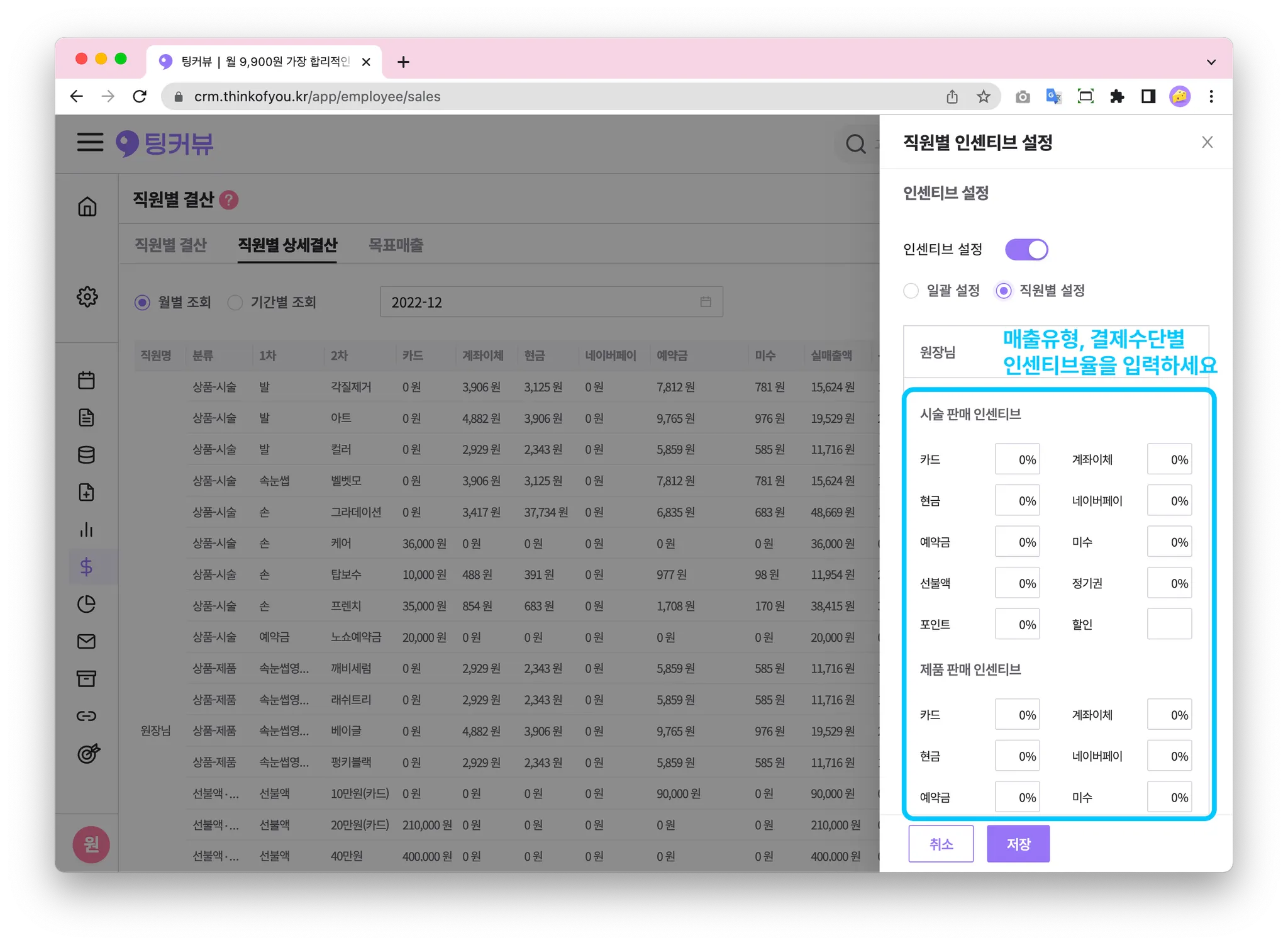1288x945 pixels.
Task: Open the pie chart icon in the sidebar
Action: pos(87,604)
